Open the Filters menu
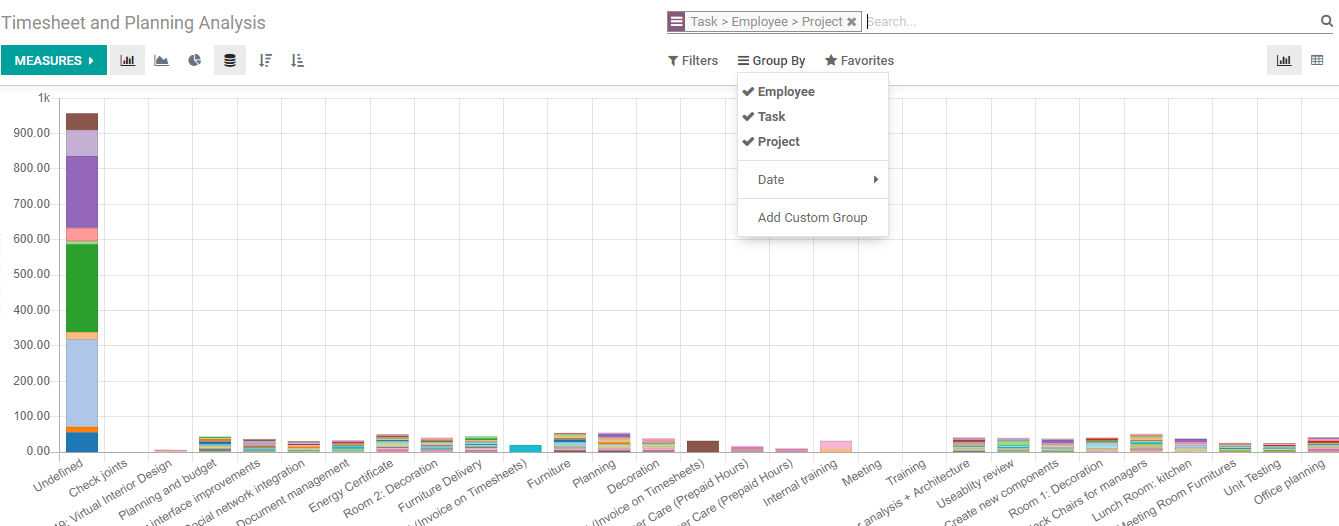Screen dimensions: 1339x526 point(693,61)
